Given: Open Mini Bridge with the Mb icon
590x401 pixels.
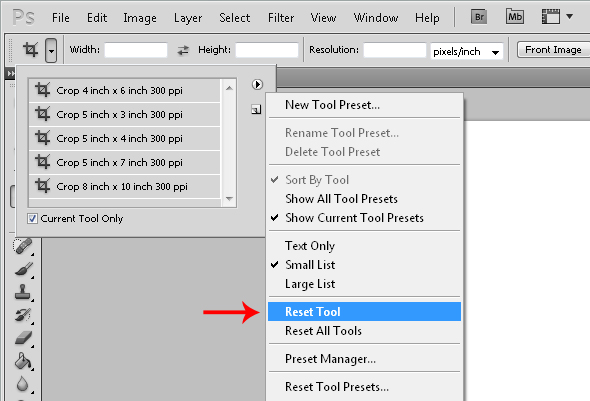Looking at the screenshot, I should pos(515,17).
